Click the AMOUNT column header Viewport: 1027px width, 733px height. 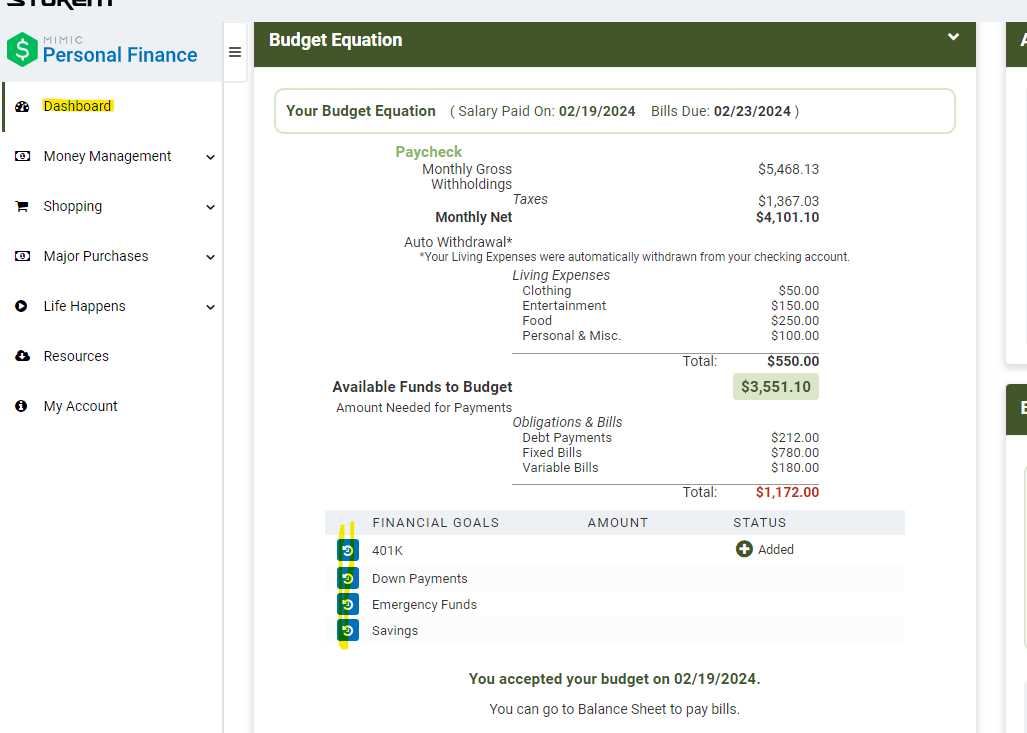click(618, 523)
